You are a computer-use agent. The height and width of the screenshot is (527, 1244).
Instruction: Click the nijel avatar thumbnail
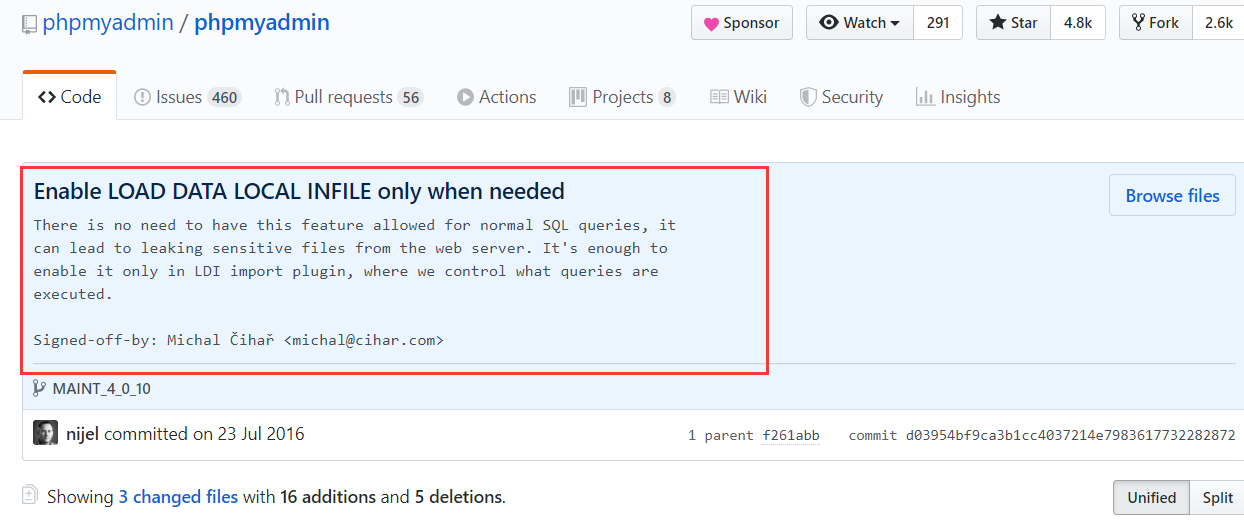click(x=45, y=433)
